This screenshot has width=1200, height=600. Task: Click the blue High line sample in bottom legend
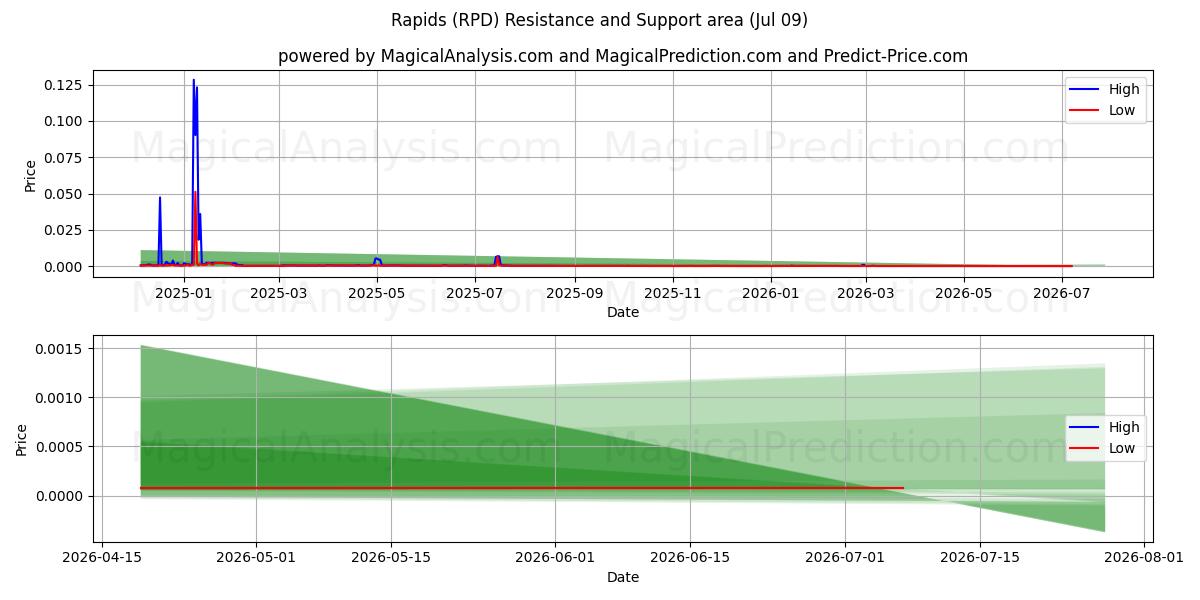1085,428
